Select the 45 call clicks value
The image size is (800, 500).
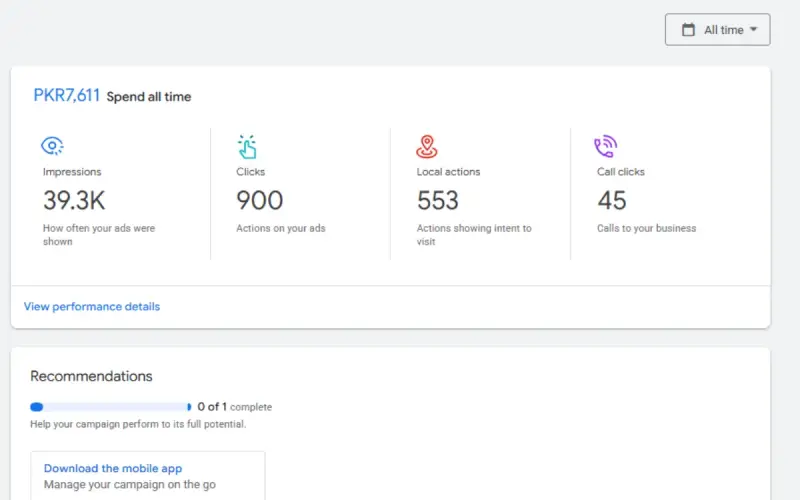pos(612,200)
